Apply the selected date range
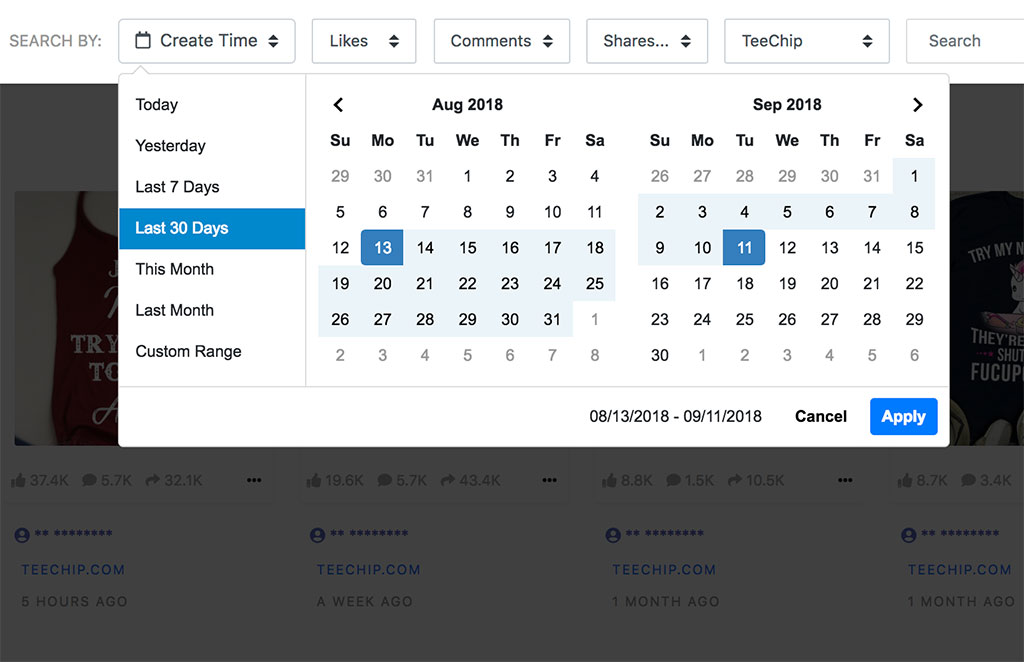The height and width of the screenshot is (662, 1024). point(903,417)
